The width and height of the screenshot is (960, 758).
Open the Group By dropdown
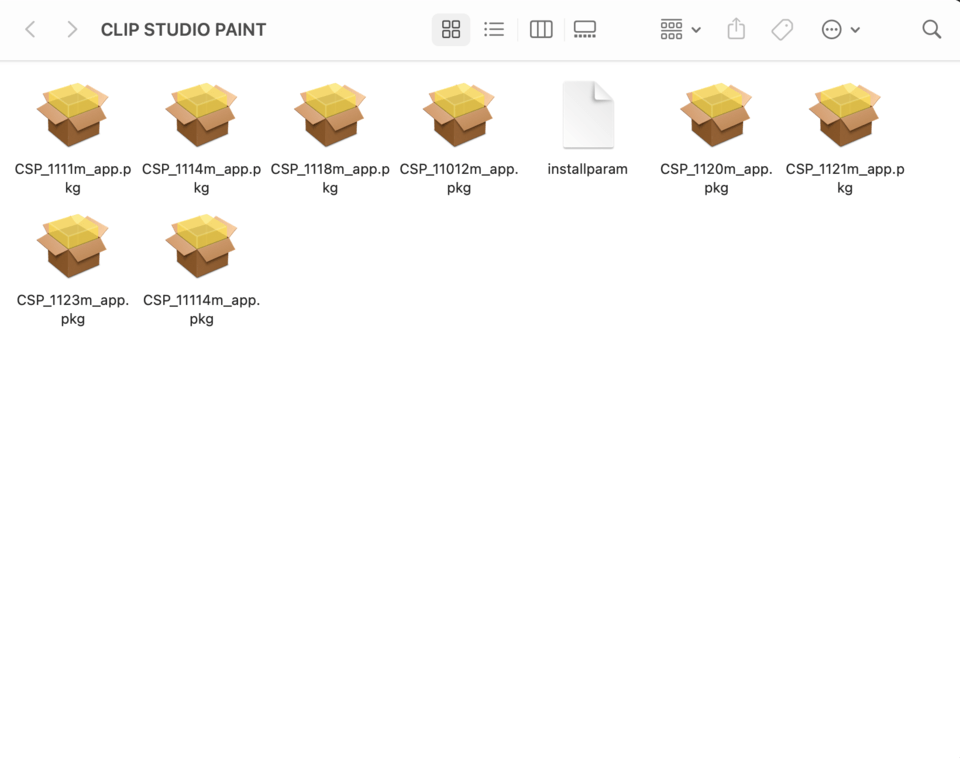(680, 29)
